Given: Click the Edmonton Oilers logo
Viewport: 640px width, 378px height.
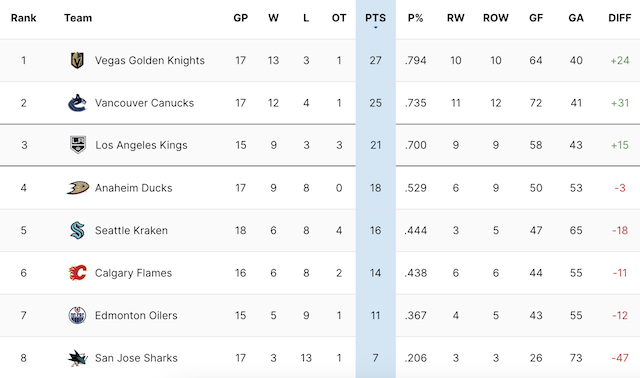Looking at the screenshot, I should click(x=77, y=315).
